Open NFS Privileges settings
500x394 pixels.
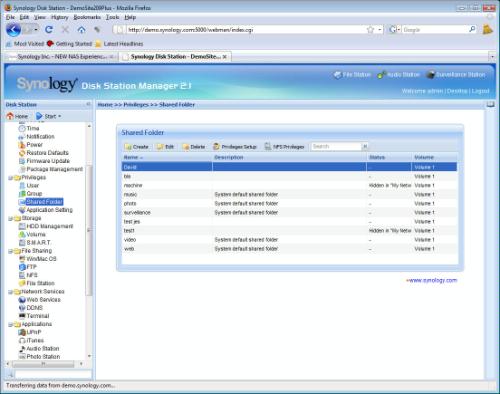[285, 147]
